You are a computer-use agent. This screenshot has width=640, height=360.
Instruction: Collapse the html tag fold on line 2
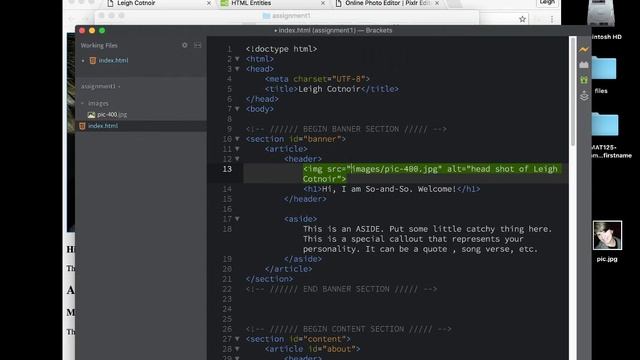[237, 59]
